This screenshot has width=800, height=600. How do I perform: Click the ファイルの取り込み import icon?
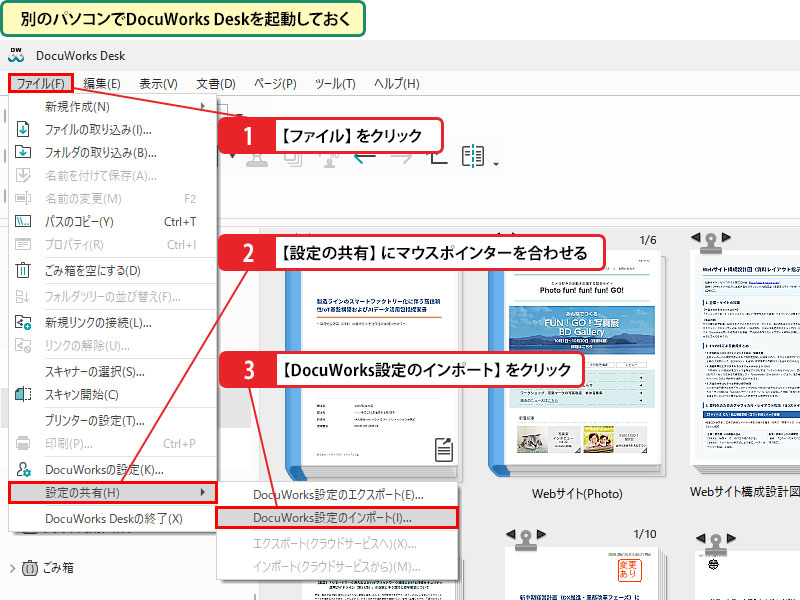point(23,130)
